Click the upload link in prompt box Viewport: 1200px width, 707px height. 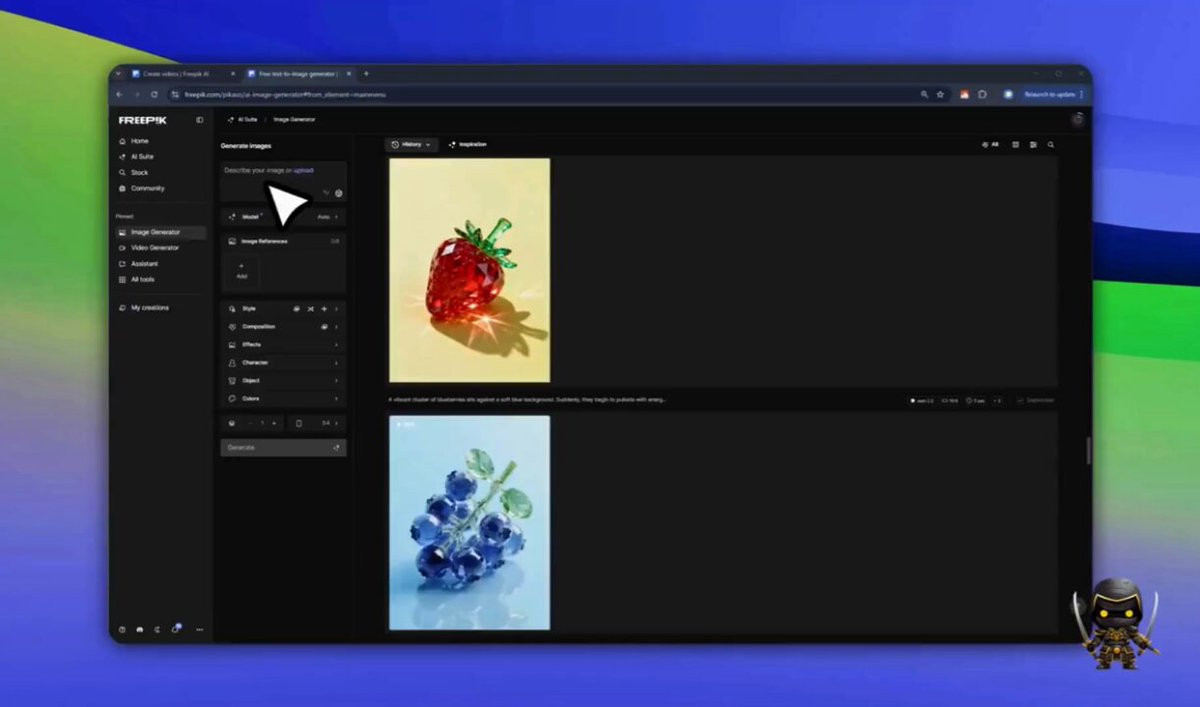pos(303,170)
